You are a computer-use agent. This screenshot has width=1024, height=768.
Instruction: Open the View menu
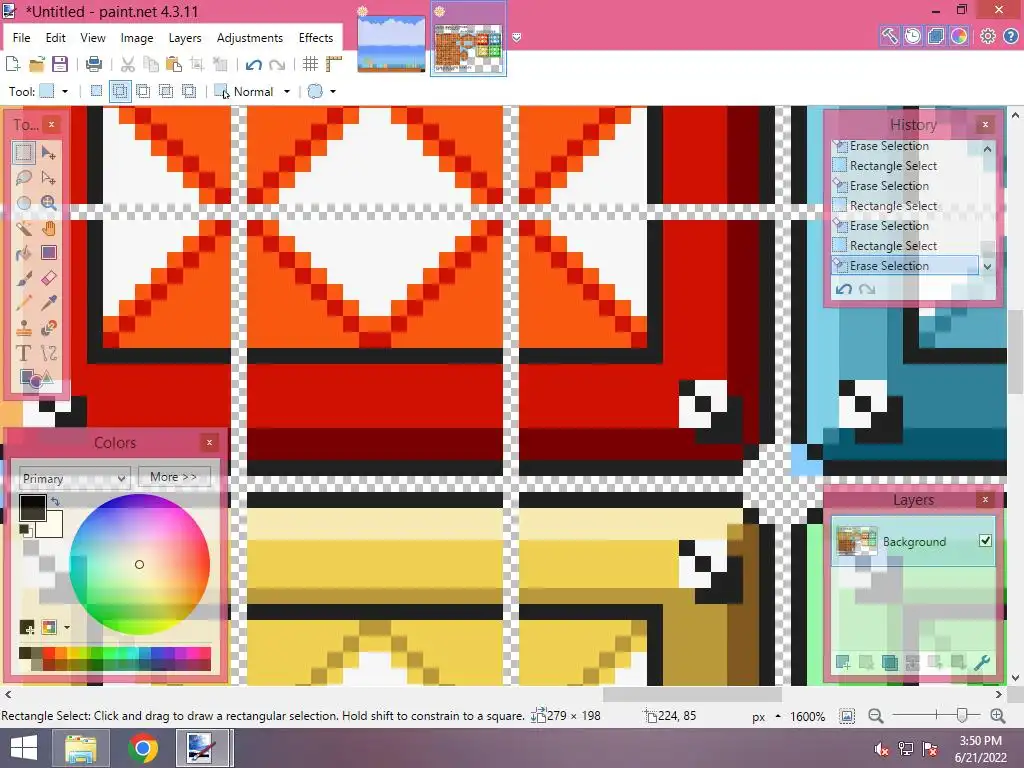[x=93, y=38]
